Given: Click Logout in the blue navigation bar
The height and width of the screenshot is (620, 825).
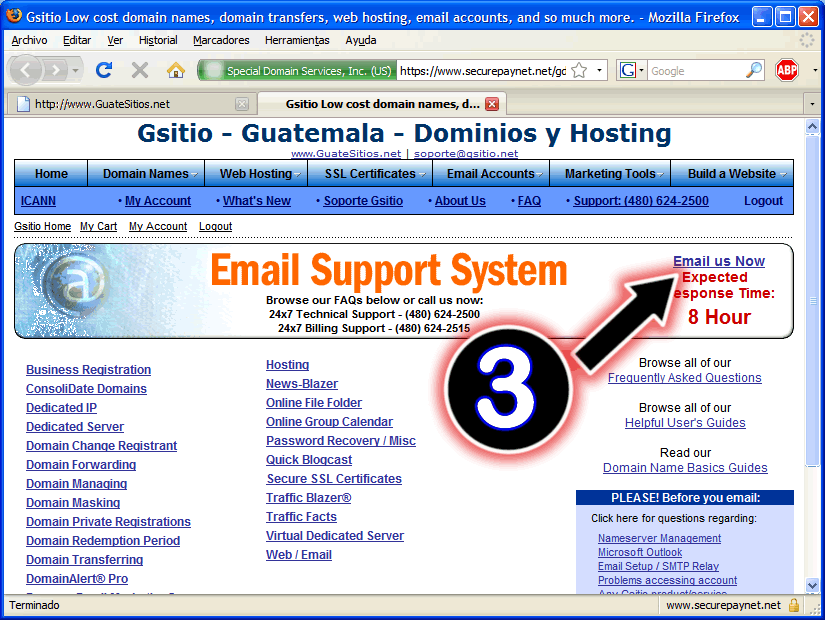Looking at the screenshot, I should tap(763, 201).
